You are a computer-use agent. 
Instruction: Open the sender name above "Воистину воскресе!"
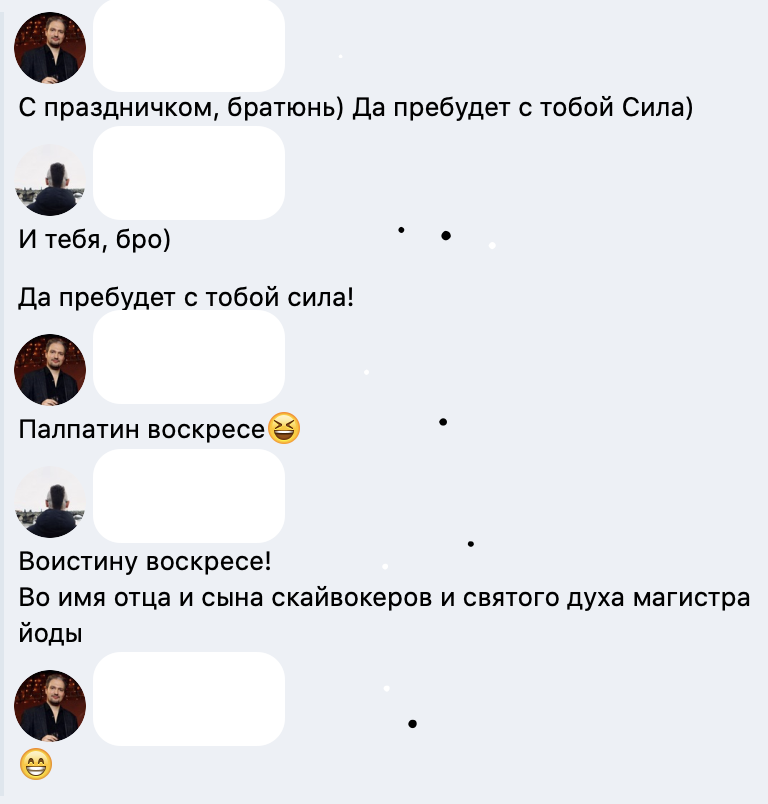click(189, 496)
